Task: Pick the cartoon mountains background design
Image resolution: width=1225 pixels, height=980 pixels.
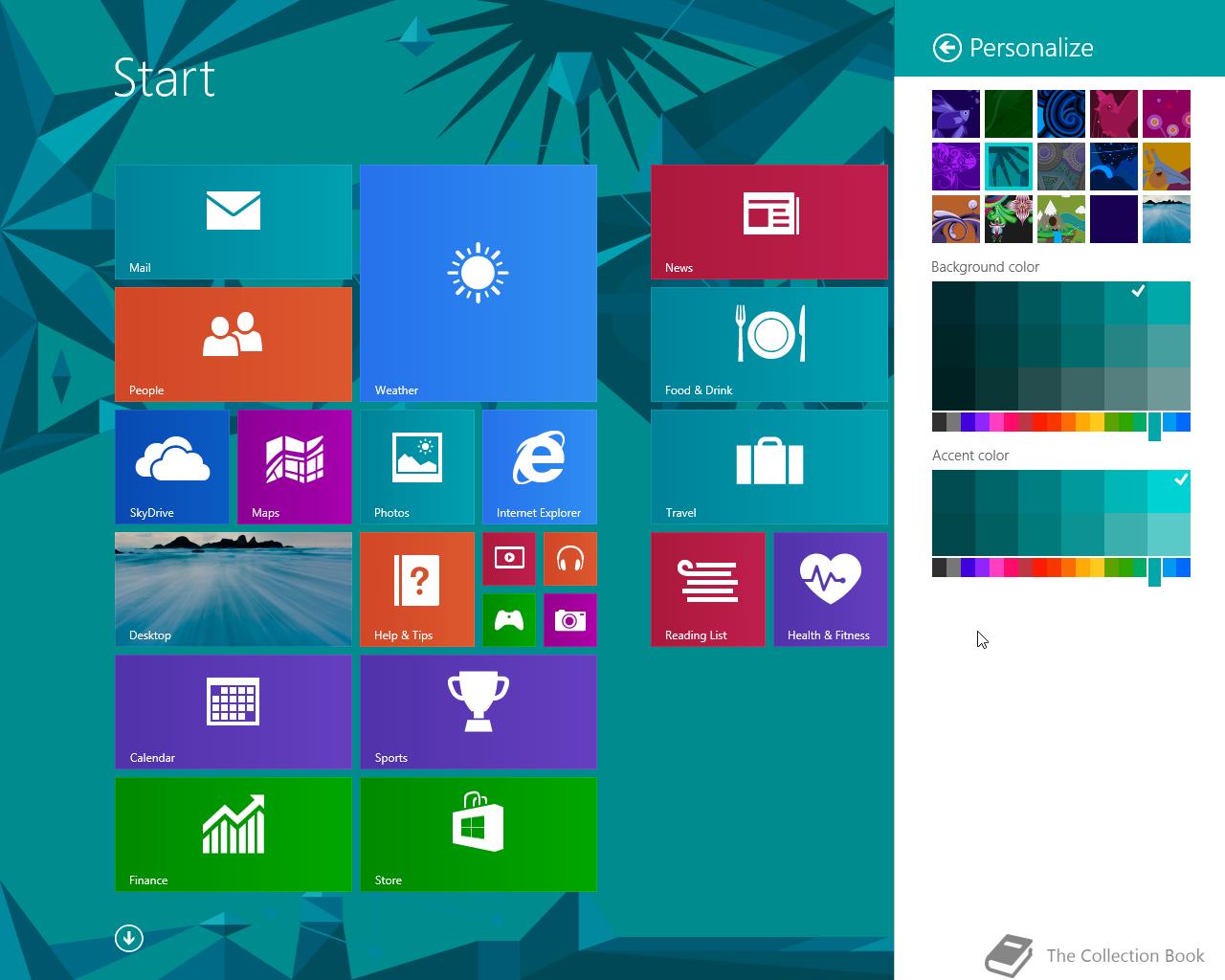Action: point(1061,219)
